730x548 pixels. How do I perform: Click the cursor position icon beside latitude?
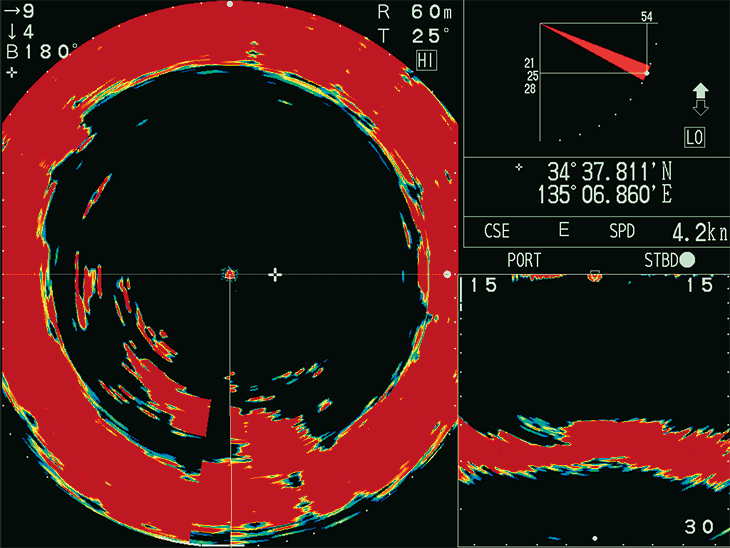[x=519, y=167]
